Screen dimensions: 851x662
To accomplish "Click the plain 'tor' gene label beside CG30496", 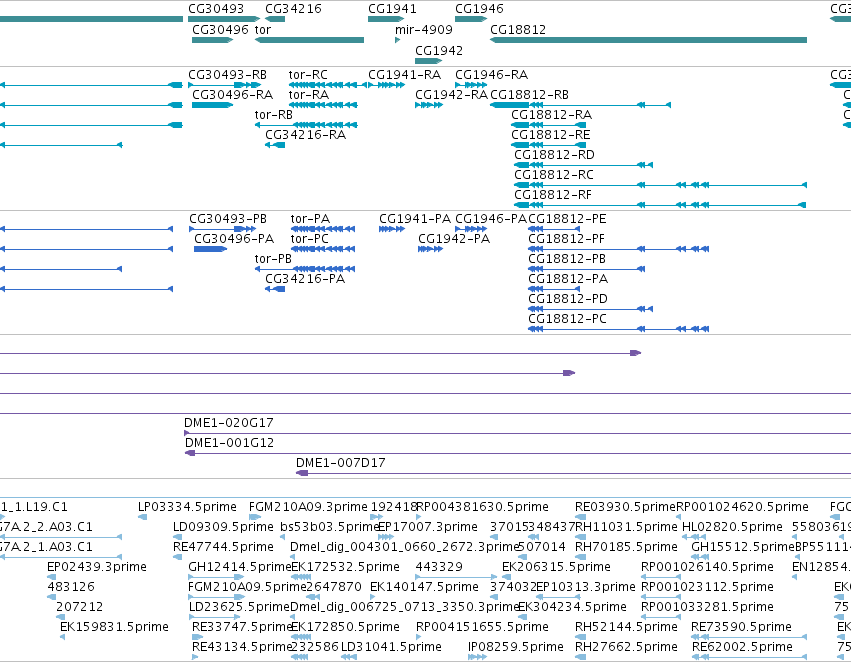I will point(263,29).
